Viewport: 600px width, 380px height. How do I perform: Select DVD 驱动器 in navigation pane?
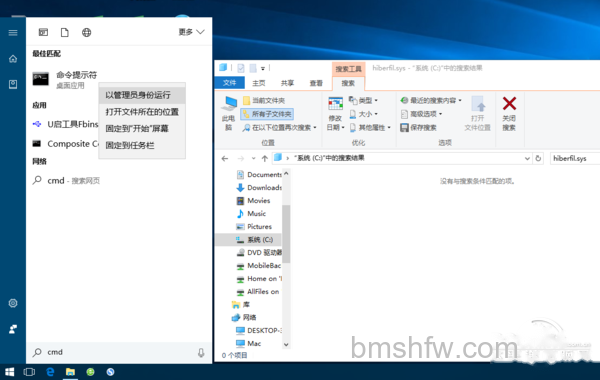click(x=259, y=253)
